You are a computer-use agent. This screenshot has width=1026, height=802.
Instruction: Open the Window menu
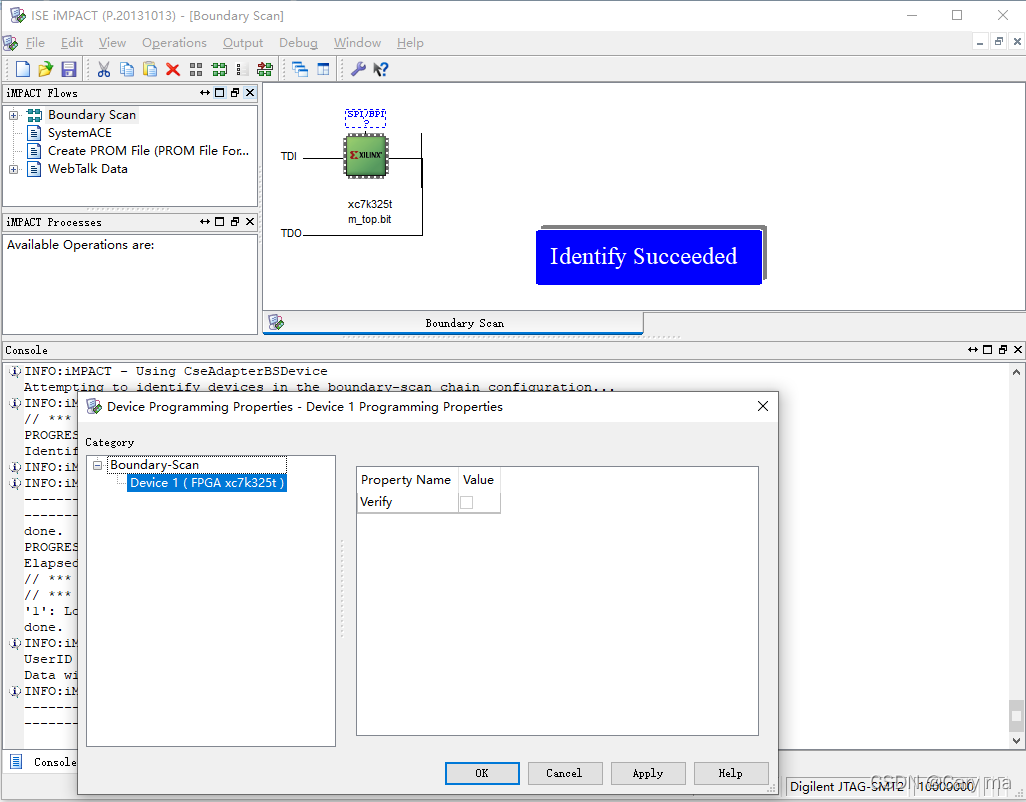click(357, 43)
